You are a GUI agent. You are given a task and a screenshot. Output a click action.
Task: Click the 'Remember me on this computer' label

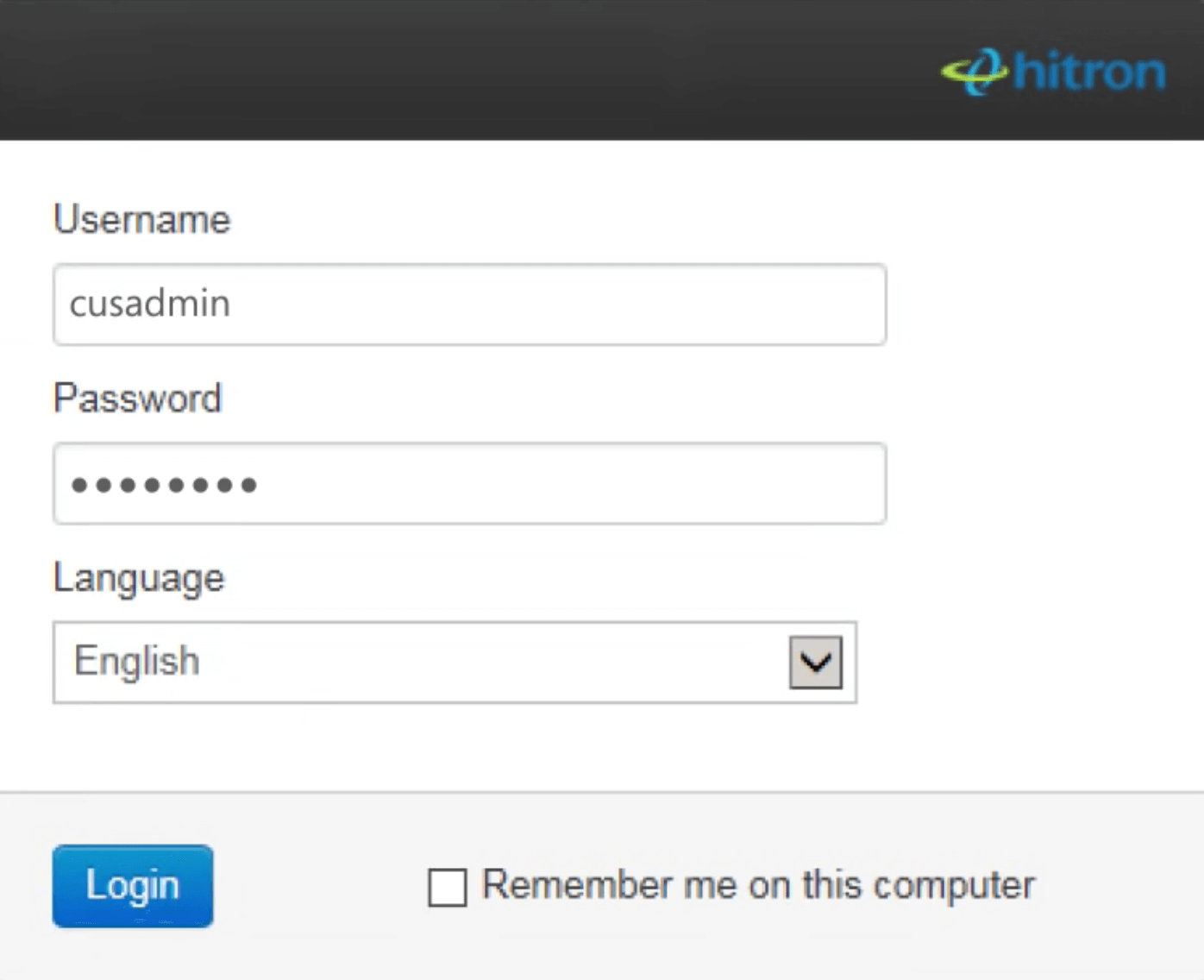tap(757, 885)
